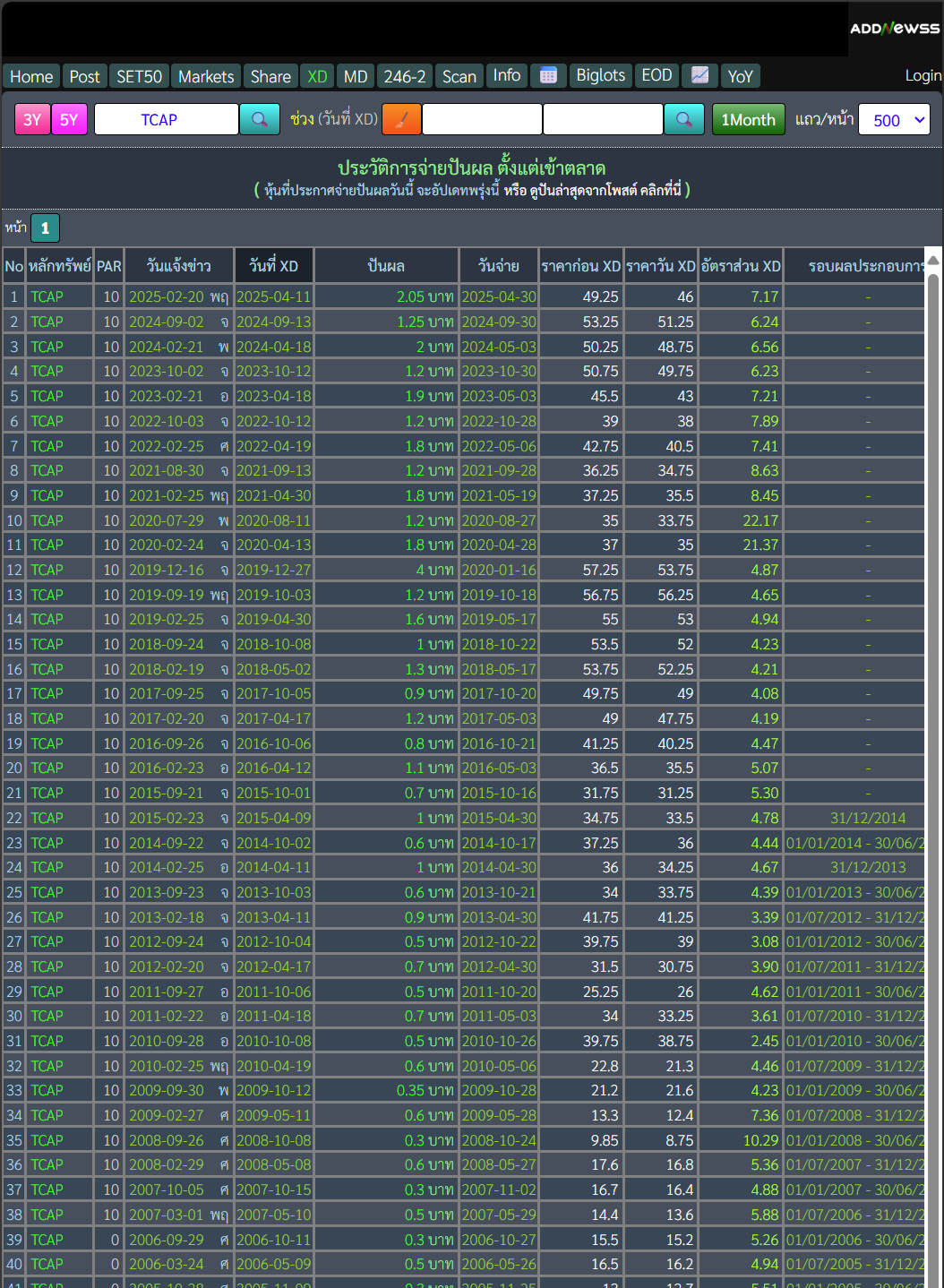Open the Info menu item
The image size is (944, 1288).
507,76
